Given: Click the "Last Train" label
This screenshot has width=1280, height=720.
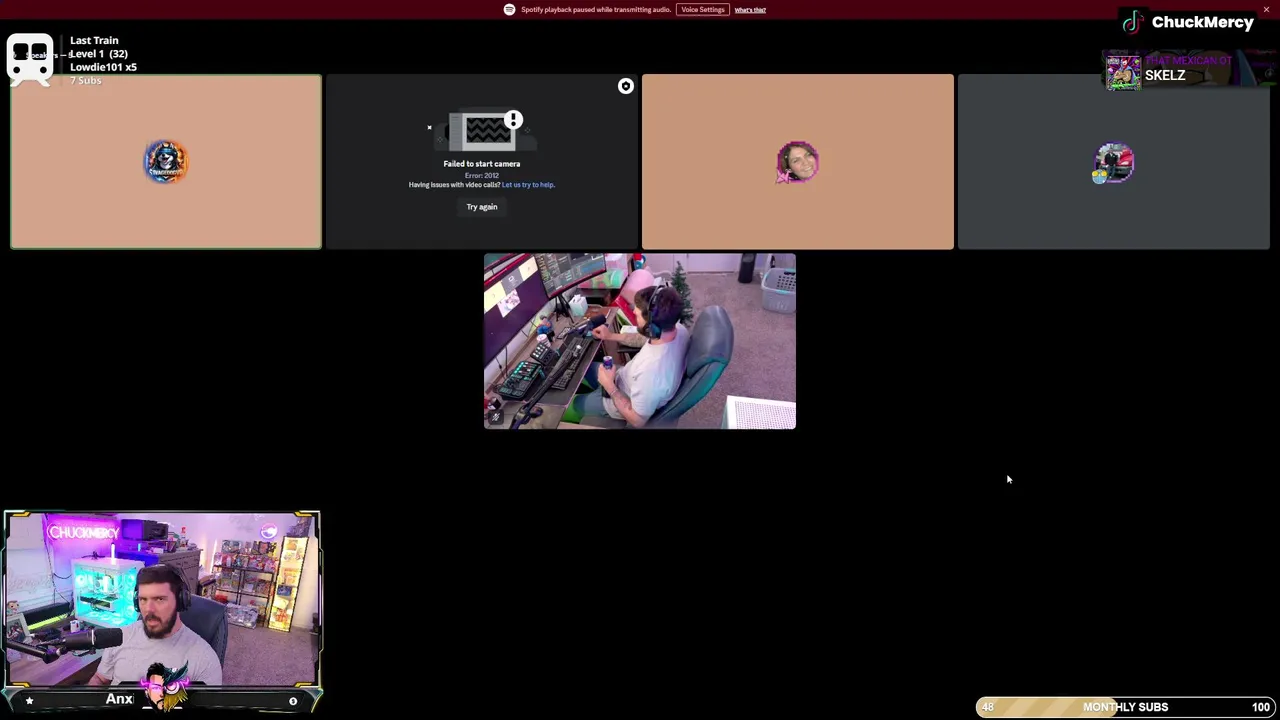Looking at the screenshot, I should coord(94,41).
